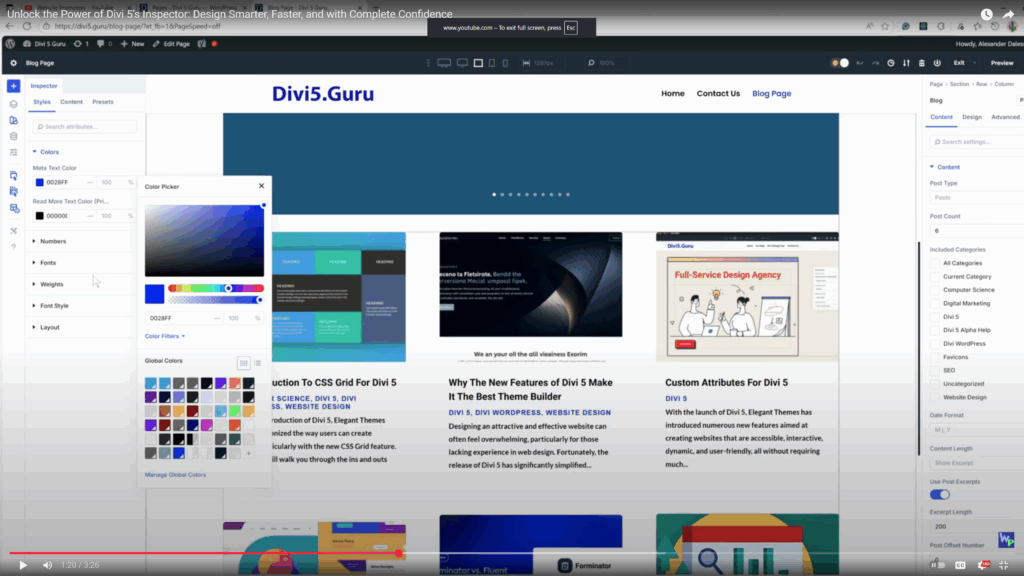Viewport: 1024px width, 576px height.
Task: Expand the Layout group
Action: (x=46, y=327)
